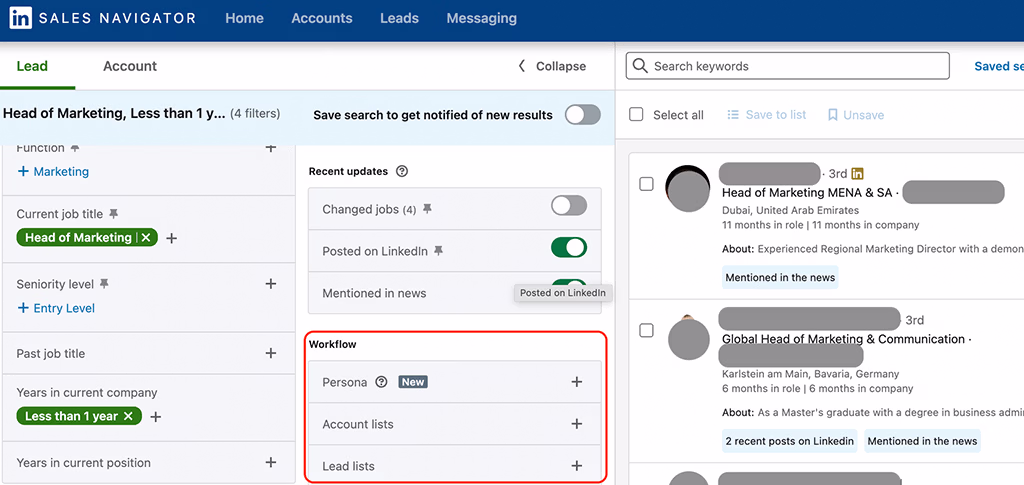Click the Karlstein am Main, Bavaria, Germany text
The image size is (1024, 485).
point(810,374)
